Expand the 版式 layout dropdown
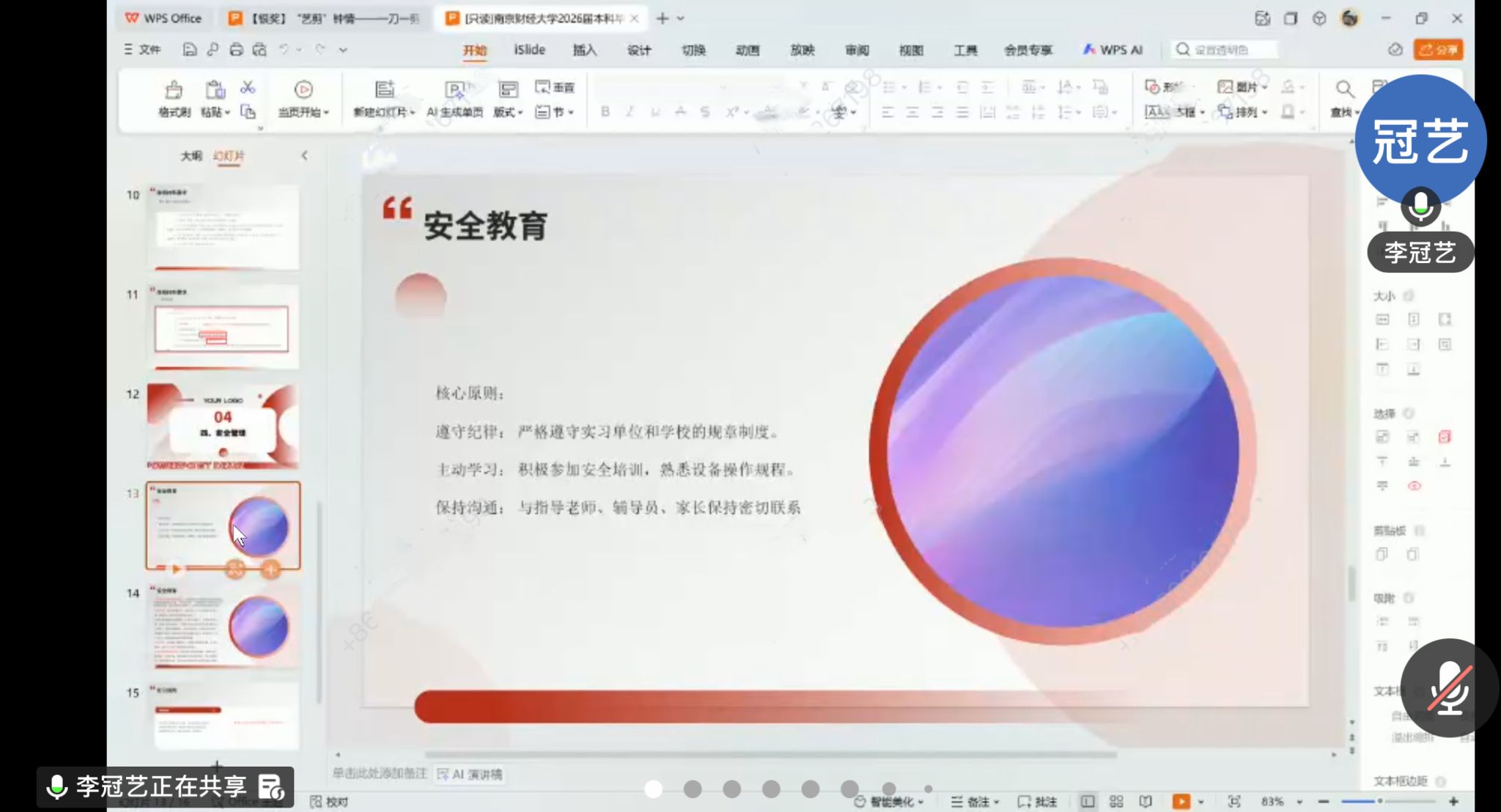Image resolution: width=1501 pixels, height=812 pixels. click(520, 112)
